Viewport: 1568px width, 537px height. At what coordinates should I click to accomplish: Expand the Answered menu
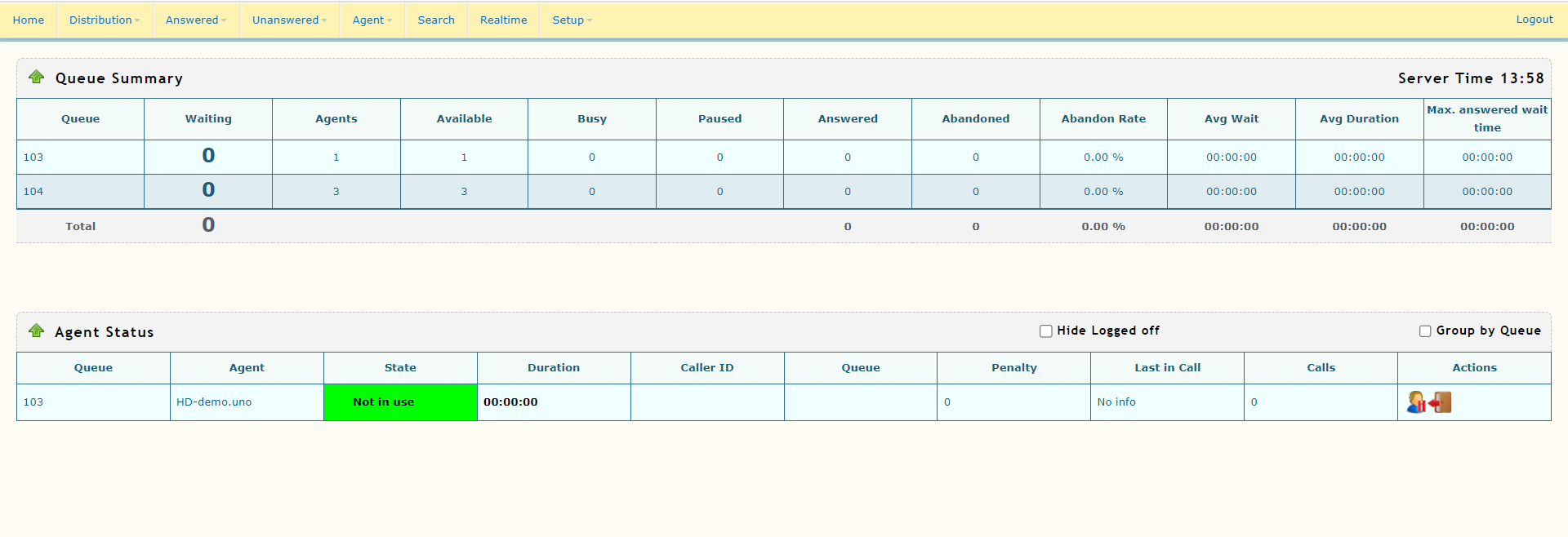[195, 20]
